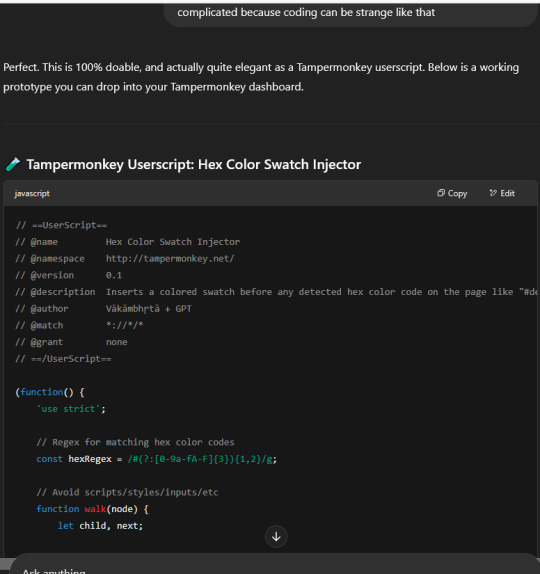Click the // ==UserScript== comment line
The image size is (540, 574).
point(62,225)
